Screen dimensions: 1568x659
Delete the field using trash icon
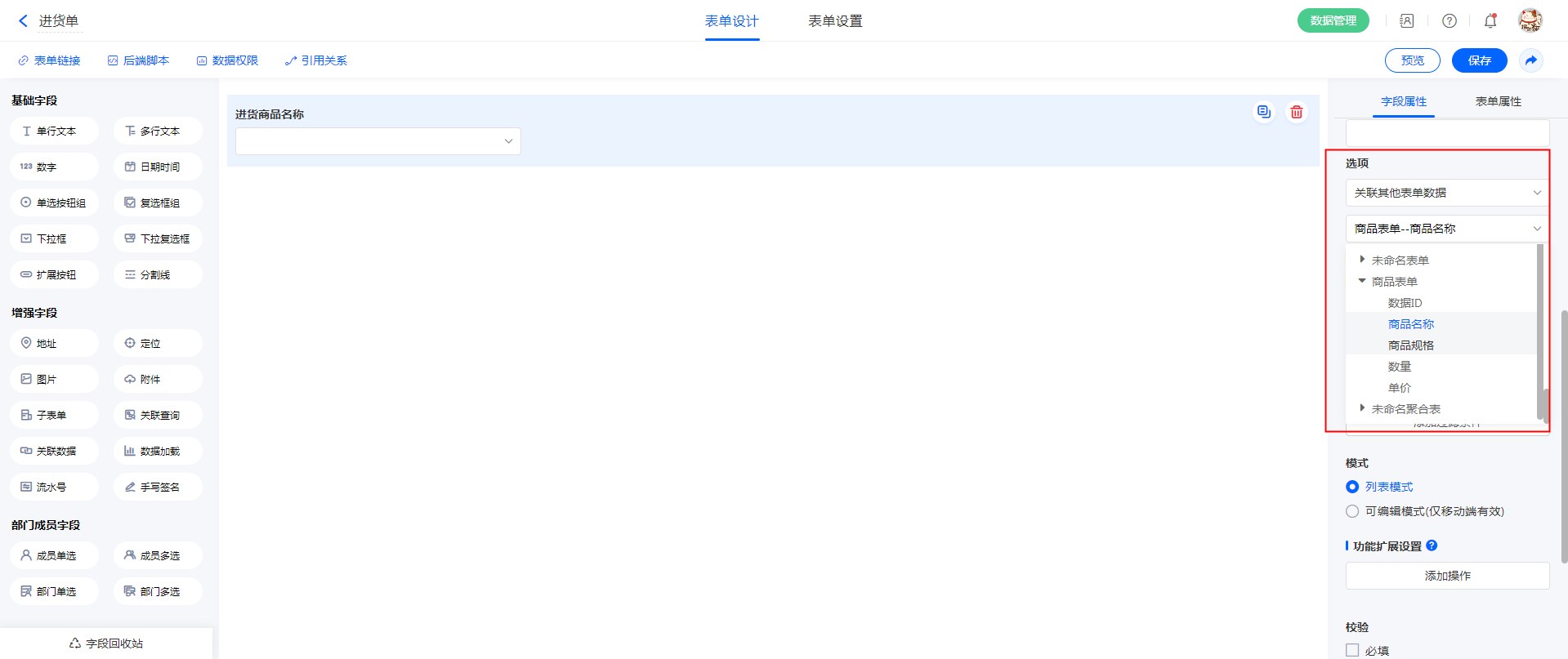(1296, 112)
